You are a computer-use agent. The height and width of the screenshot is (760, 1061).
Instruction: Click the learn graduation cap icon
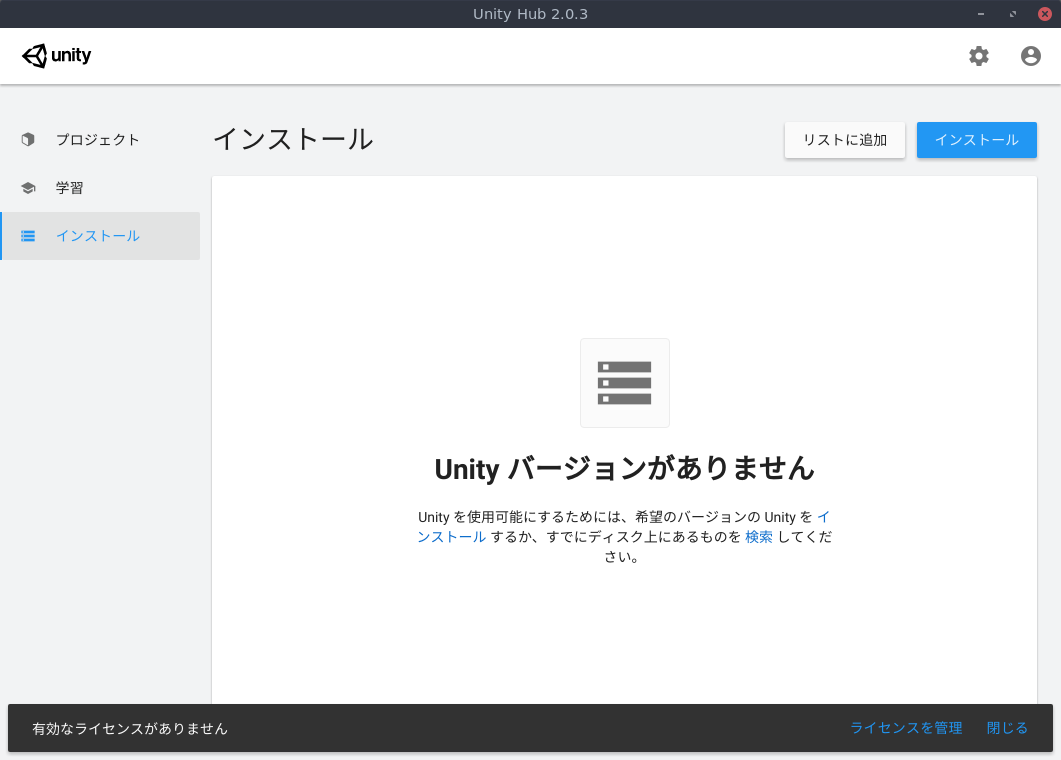[x=26, y=188]
